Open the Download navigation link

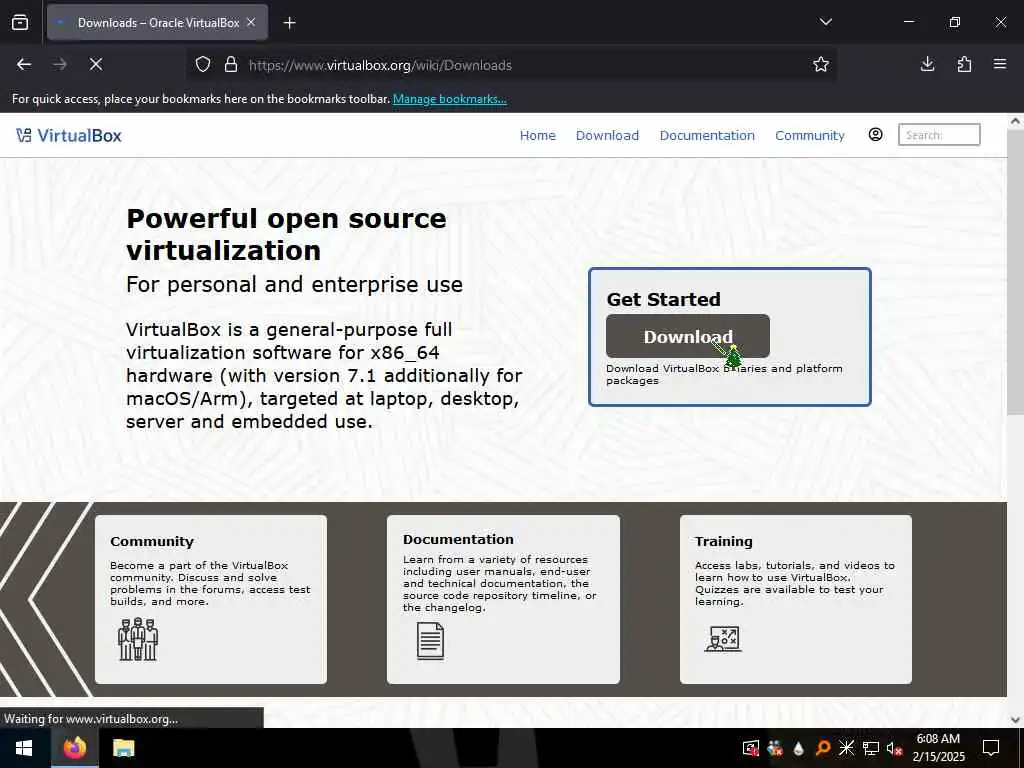click(607, 135)
